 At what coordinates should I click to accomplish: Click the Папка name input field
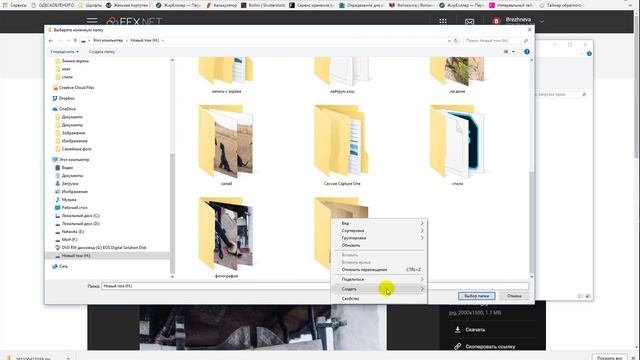pos(315,286)
